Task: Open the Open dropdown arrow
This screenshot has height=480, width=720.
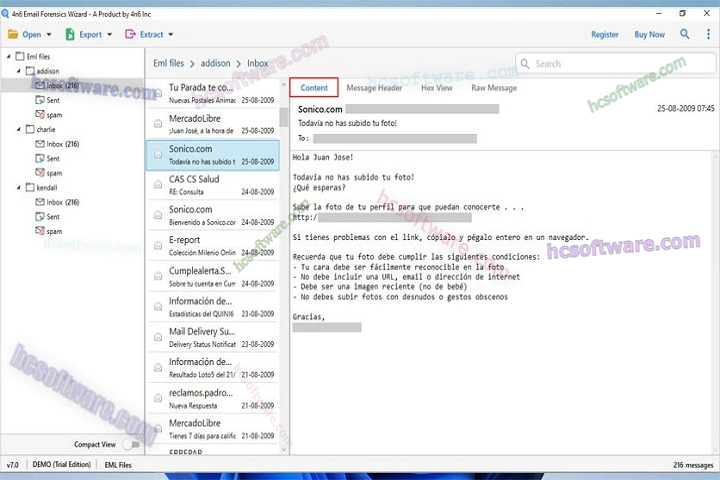Action: (49, 34)
